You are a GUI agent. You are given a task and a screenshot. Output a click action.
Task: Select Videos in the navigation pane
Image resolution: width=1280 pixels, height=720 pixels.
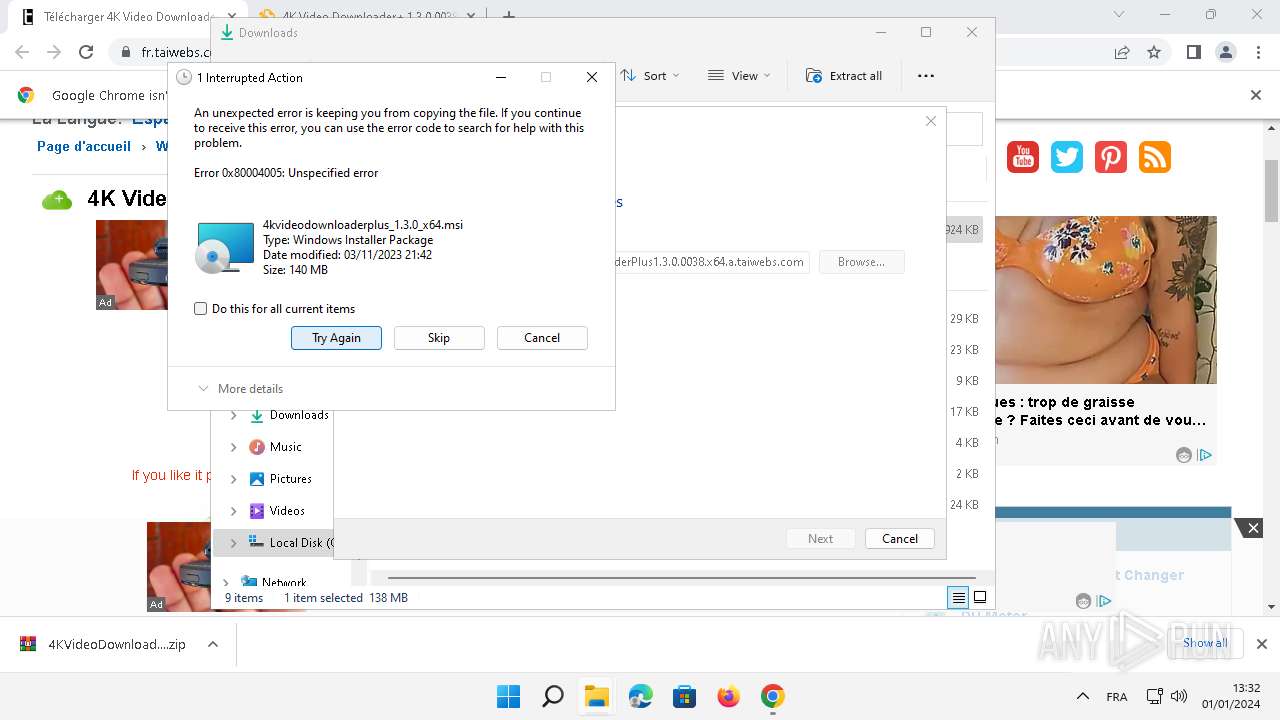(287, 511)
